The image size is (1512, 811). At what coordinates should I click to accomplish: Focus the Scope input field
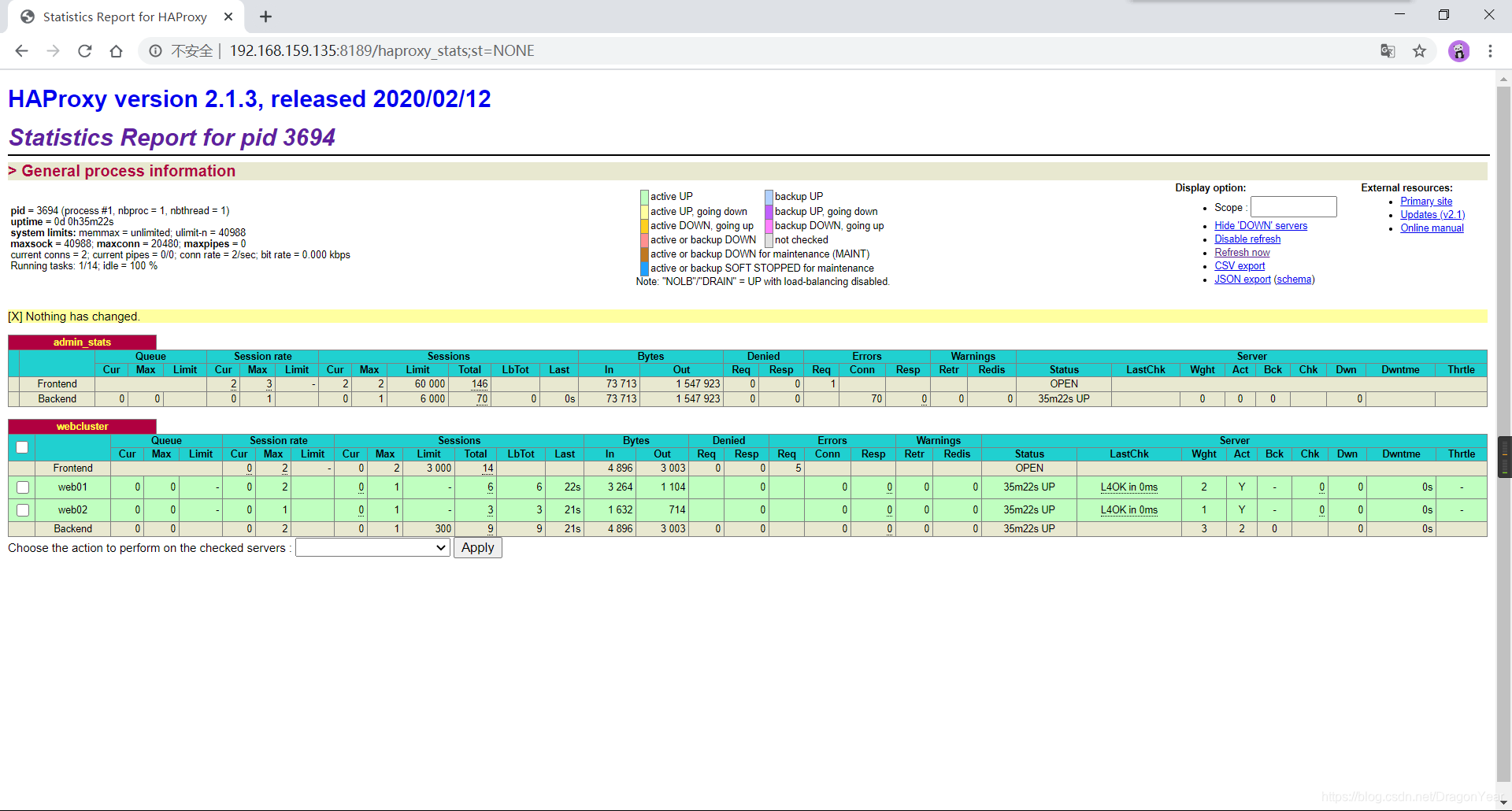pos(1293,207)
